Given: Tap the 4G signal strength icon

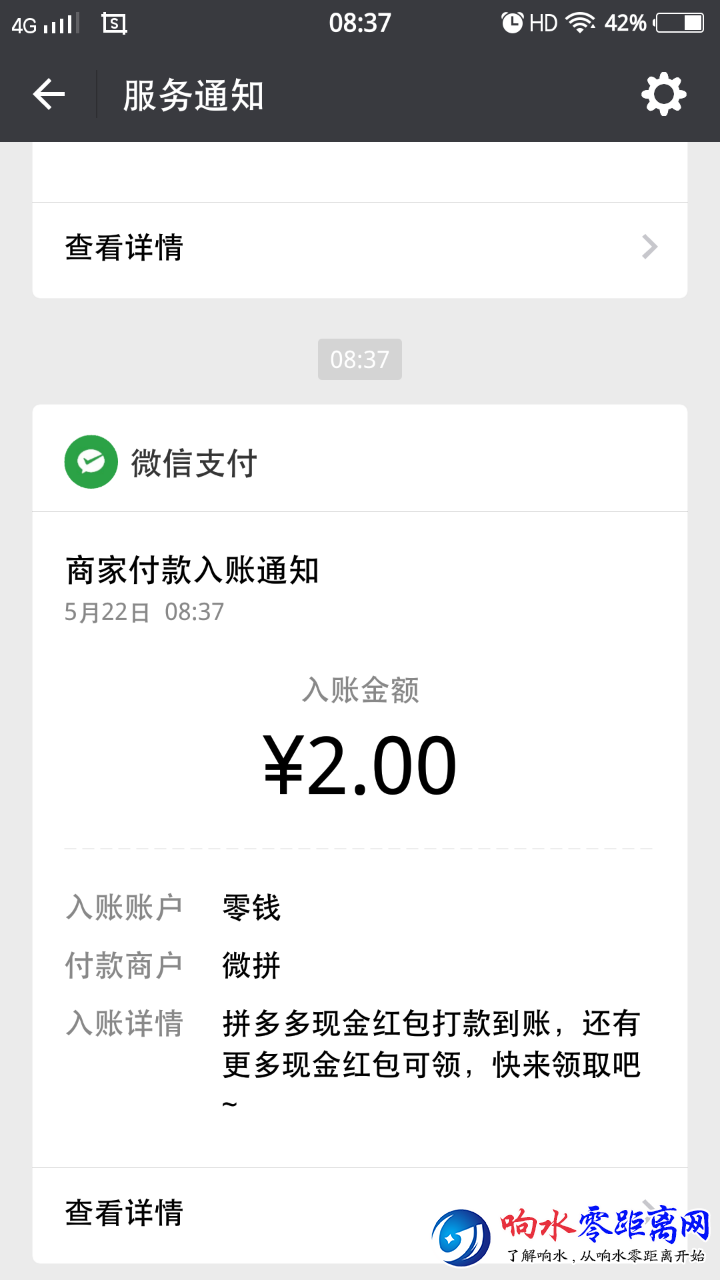Looking at the screenshot, I should (x=42, y=24).
